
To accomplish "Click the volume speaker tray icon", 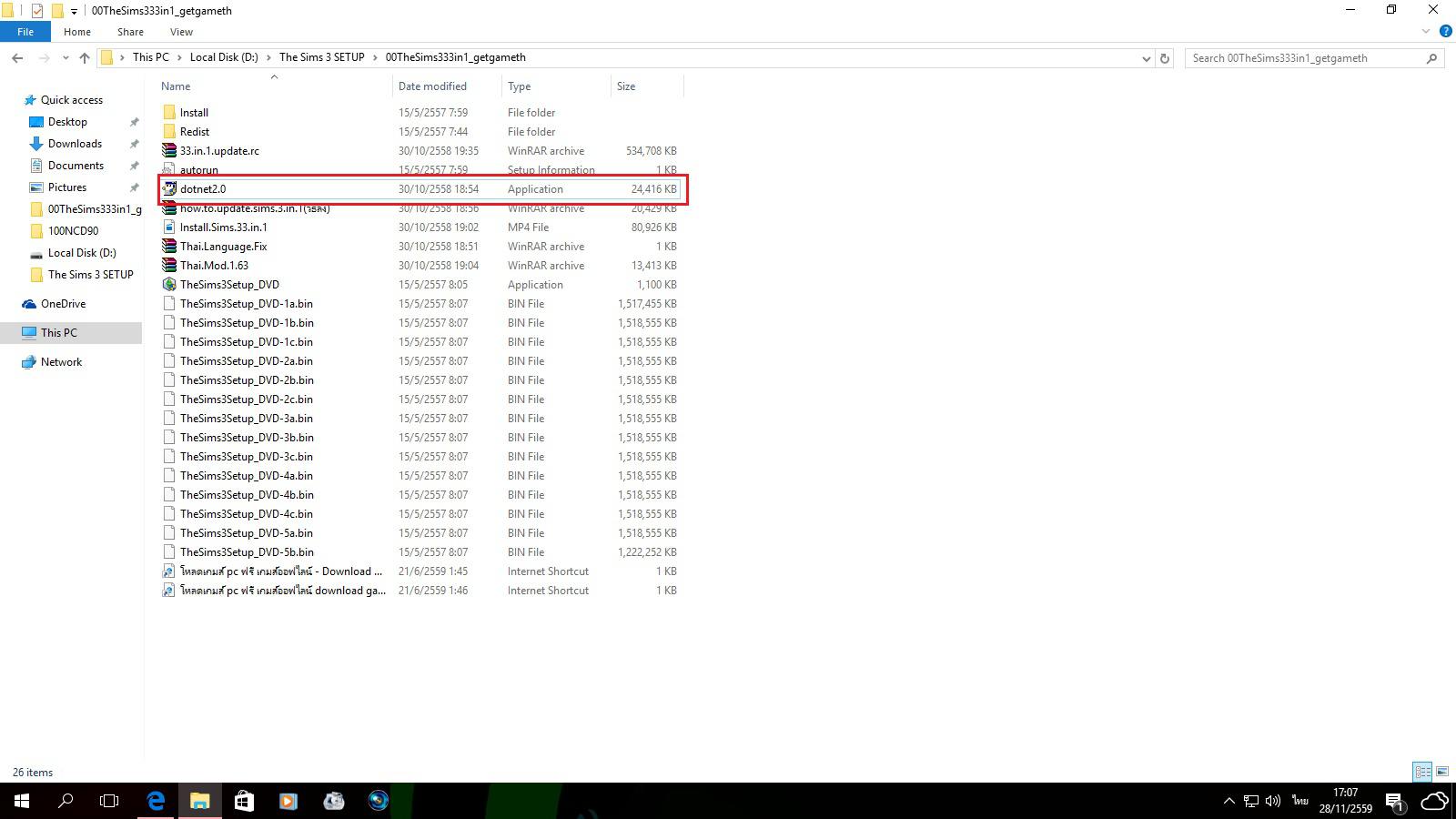I will [1273, 801].
